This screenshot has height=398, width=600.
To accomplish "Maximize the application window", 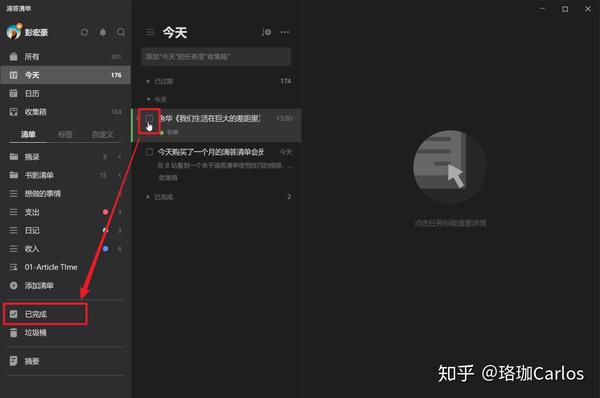I will 565,9.
